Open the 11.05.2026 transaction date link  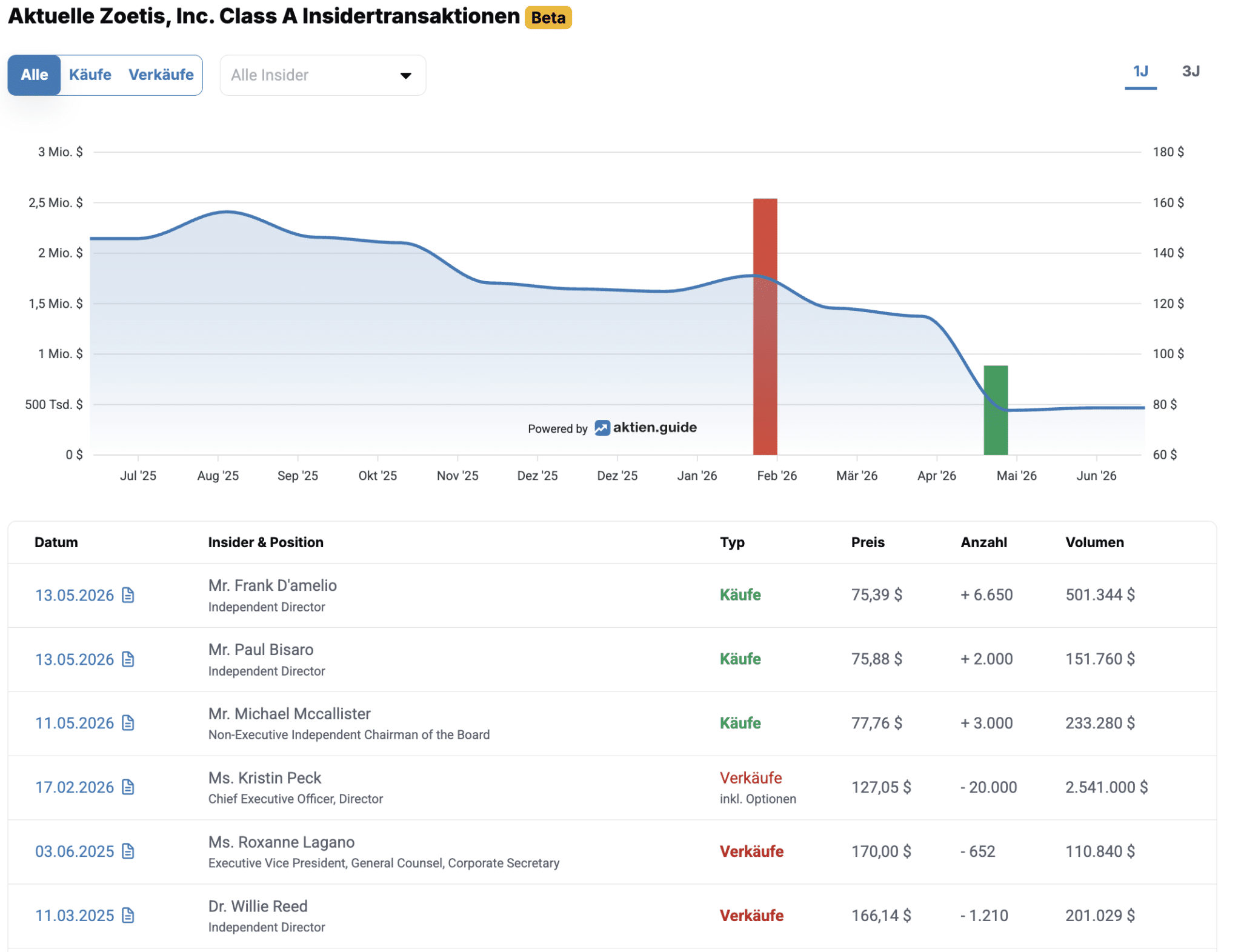point(75,723)
